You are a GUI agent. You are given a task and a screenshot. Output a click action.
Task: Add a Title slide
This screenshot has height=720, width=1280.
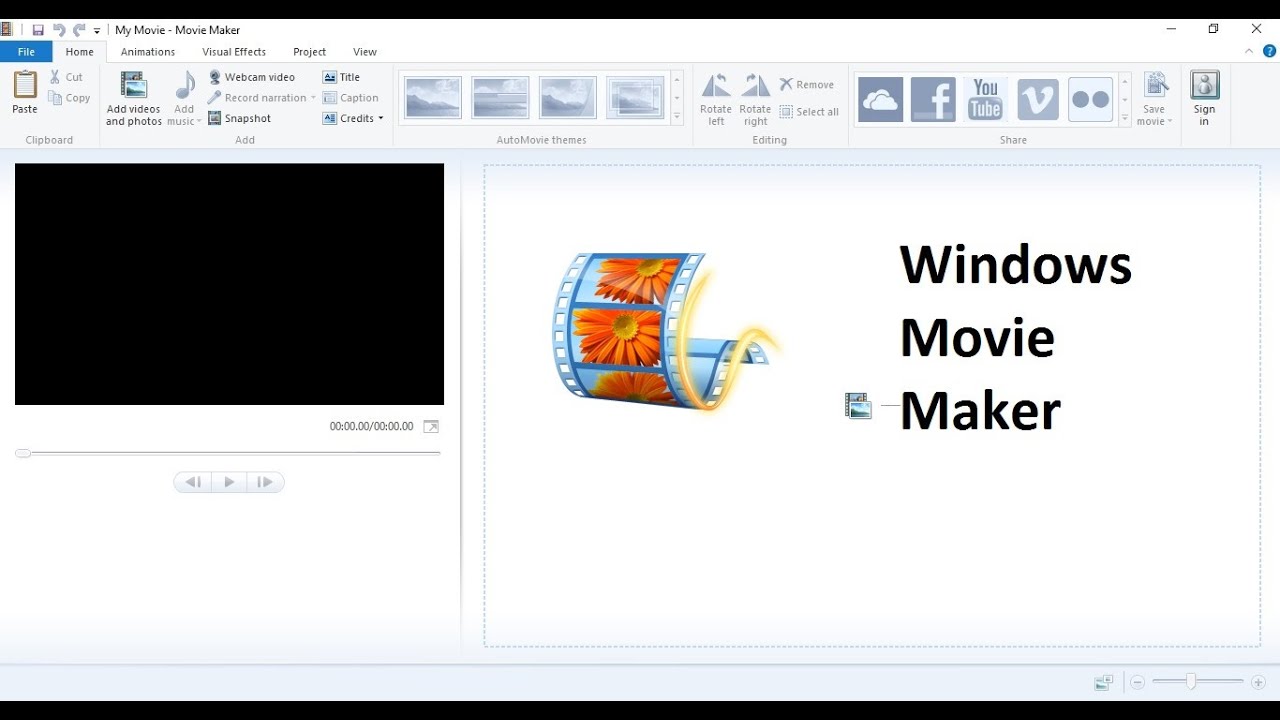[x=342, y=77]
